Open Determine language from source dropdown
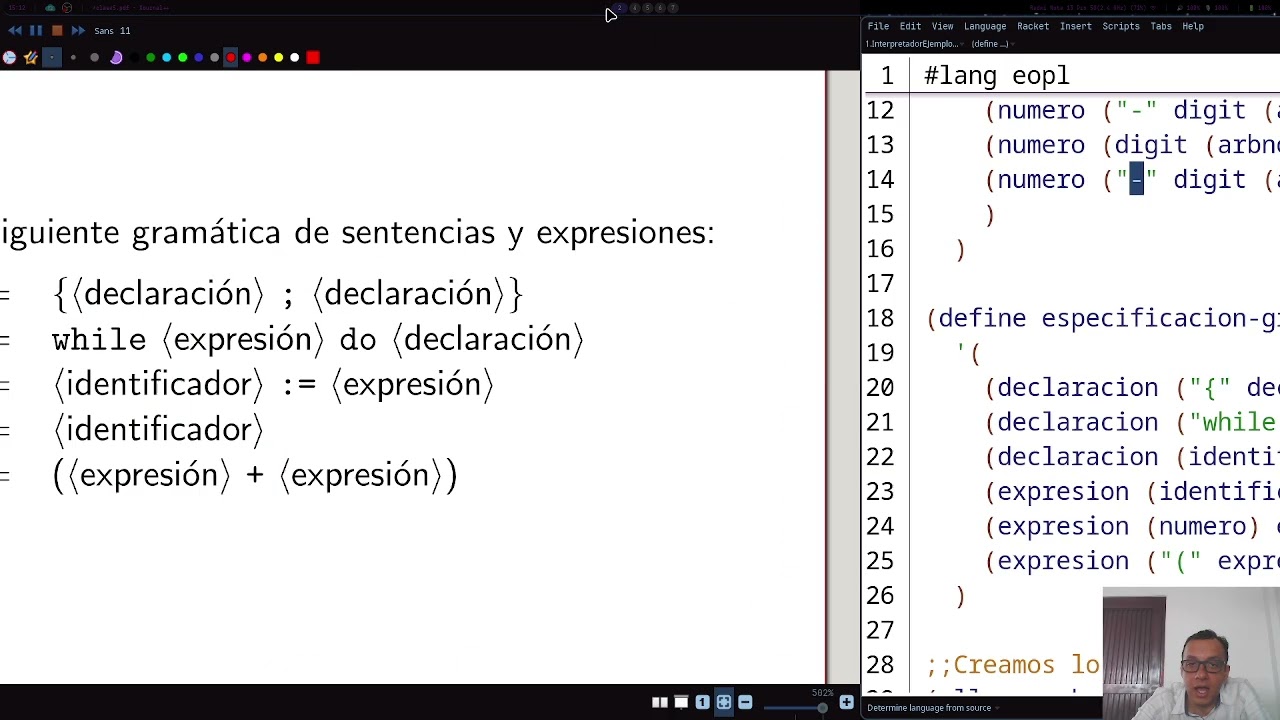The height and width of the screenshot is (720, 1280). pyautogui.click(x=932, y=708)
